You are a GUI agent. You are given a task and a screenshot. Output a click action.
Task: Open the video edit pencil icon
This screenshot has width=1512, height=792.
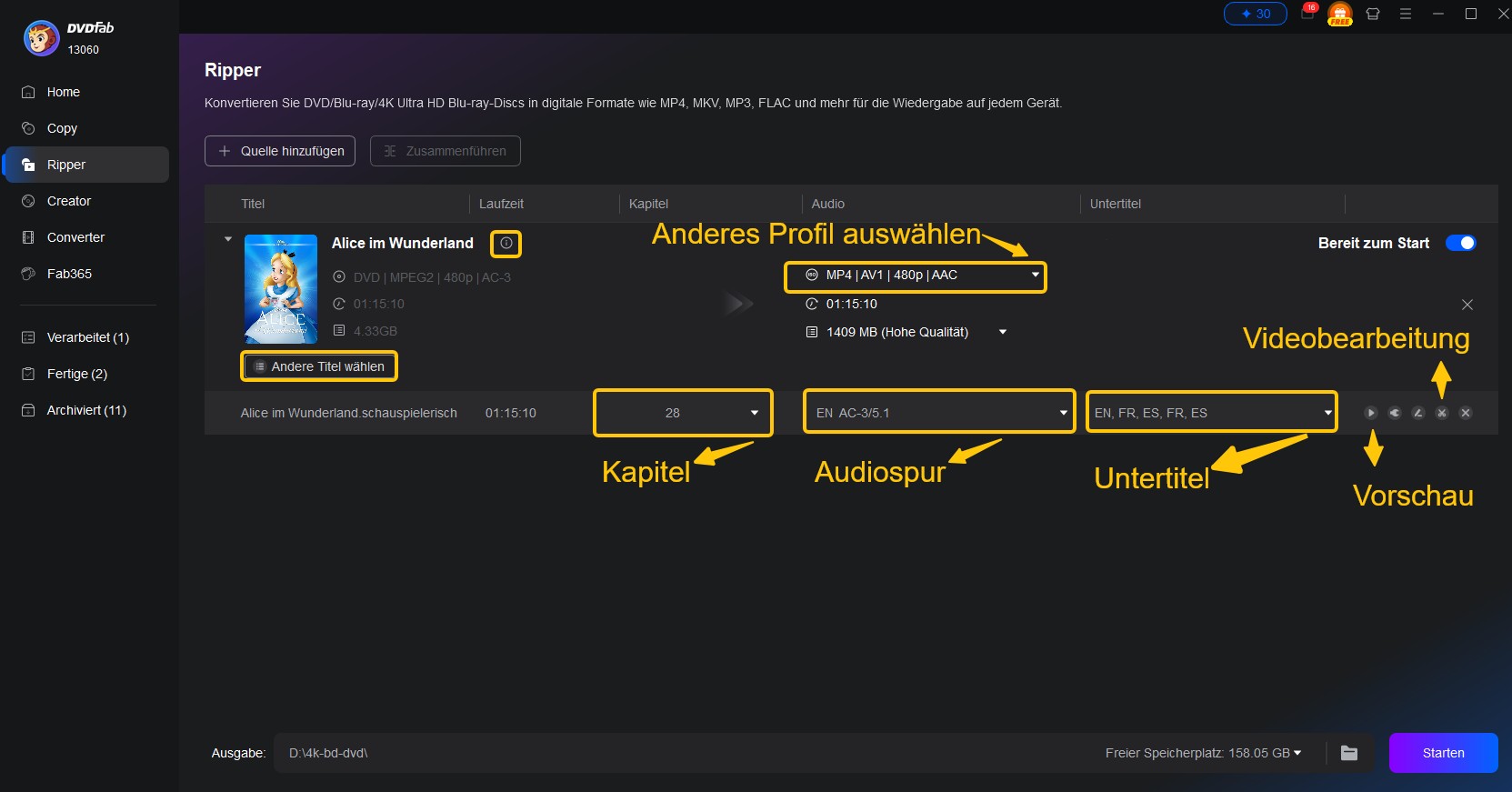click(x=1417, y=413)
